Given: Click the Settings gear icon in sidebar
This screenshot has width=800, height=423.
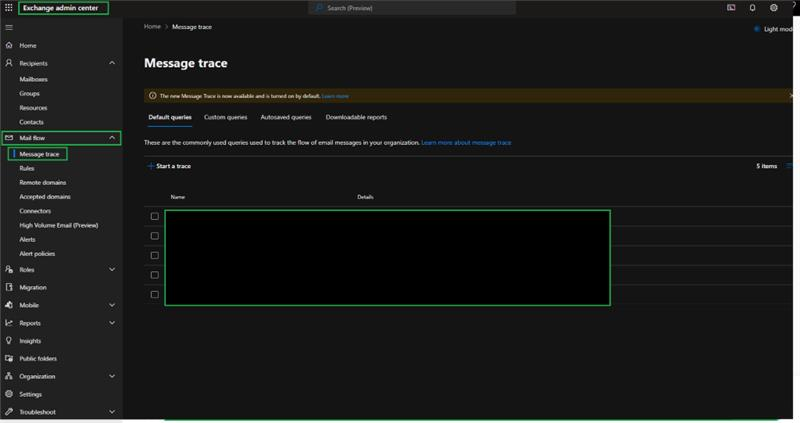Looking at the screenshot, I should point(9,394).
